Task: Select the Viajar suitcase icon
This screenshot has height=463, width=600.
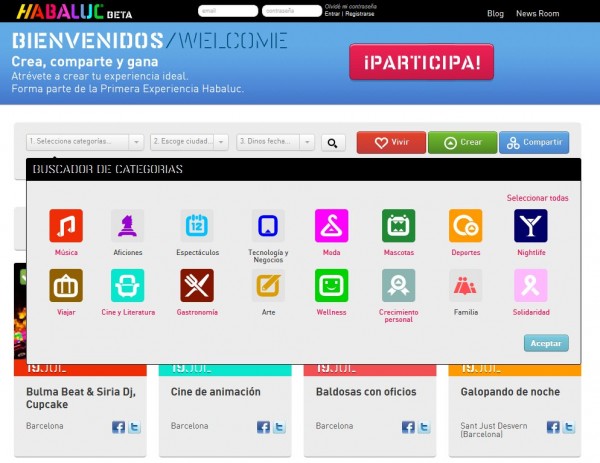Action: pyautogui.click(x=66, y=285)
